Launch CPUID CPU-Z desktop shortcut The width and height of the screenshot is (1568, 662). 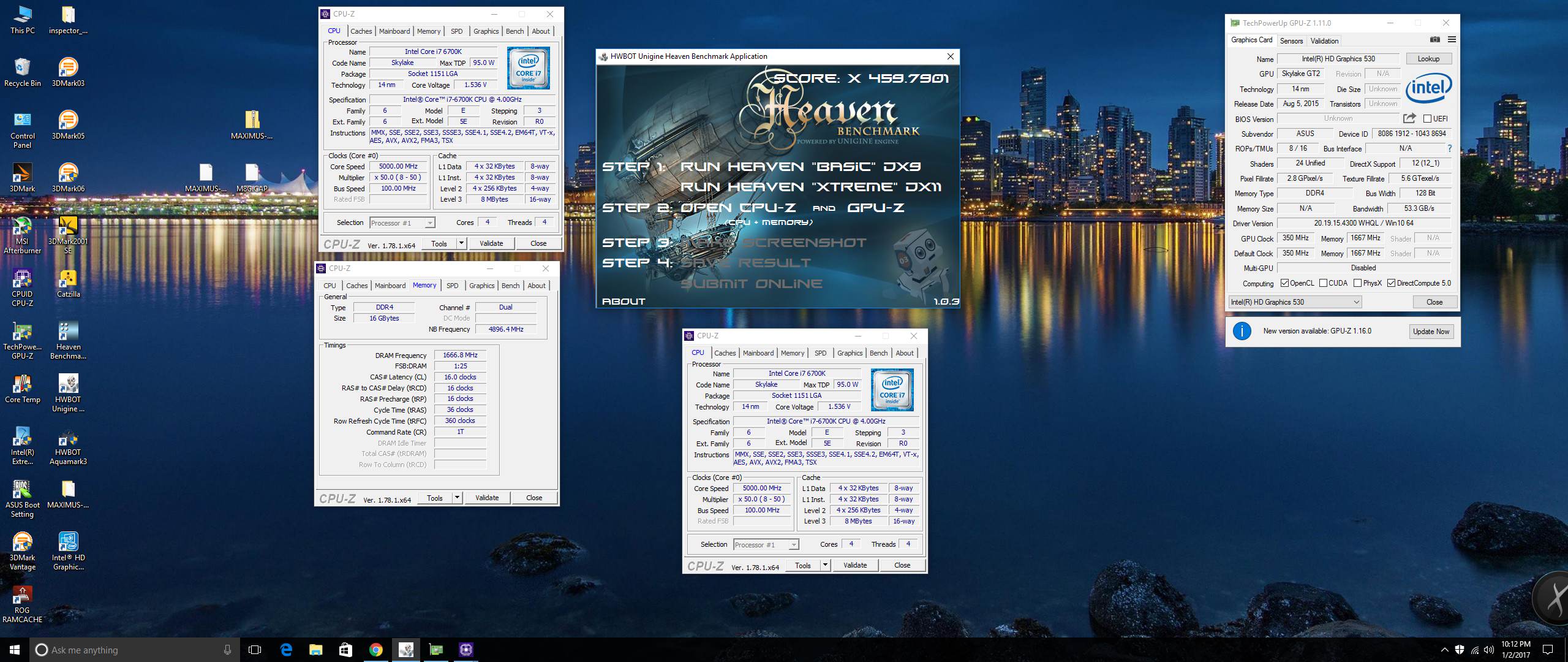(23, 288)
